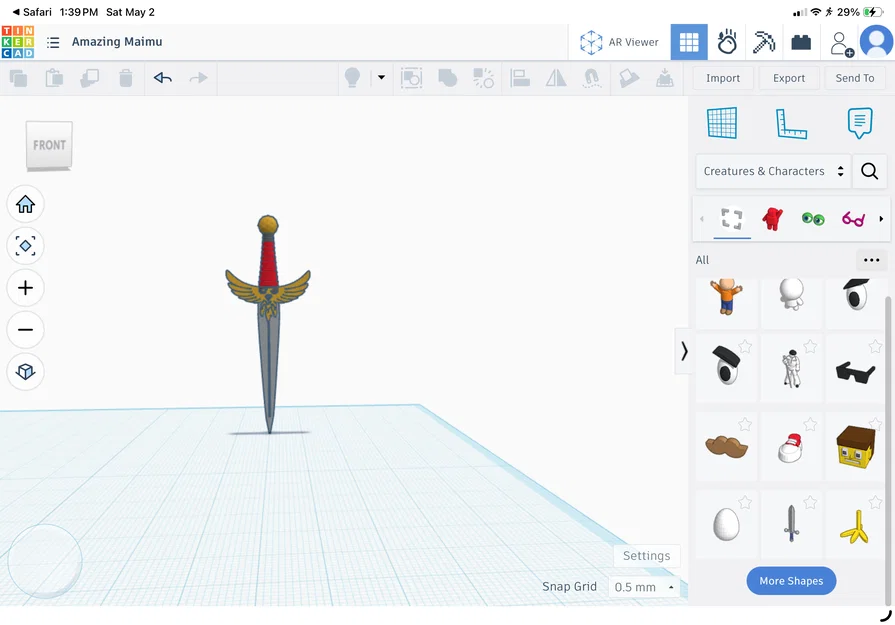The width and height of the screenshot is (895, 625).
Task: Select the basic shapes bracket tab
Action: coord(732,219)
